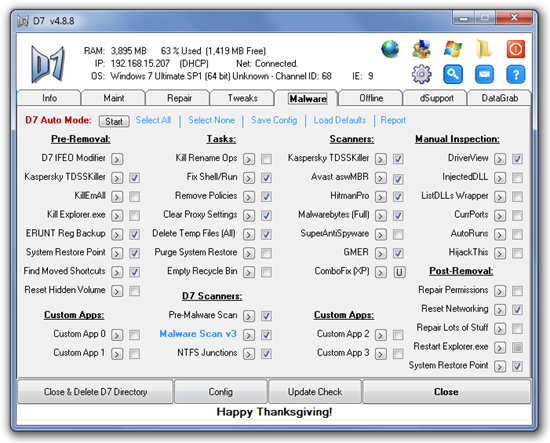The width and height of the screenshot is (550, 443).
Task: Run AutoRuns arrow button
Action: click(x=500, y=234)
